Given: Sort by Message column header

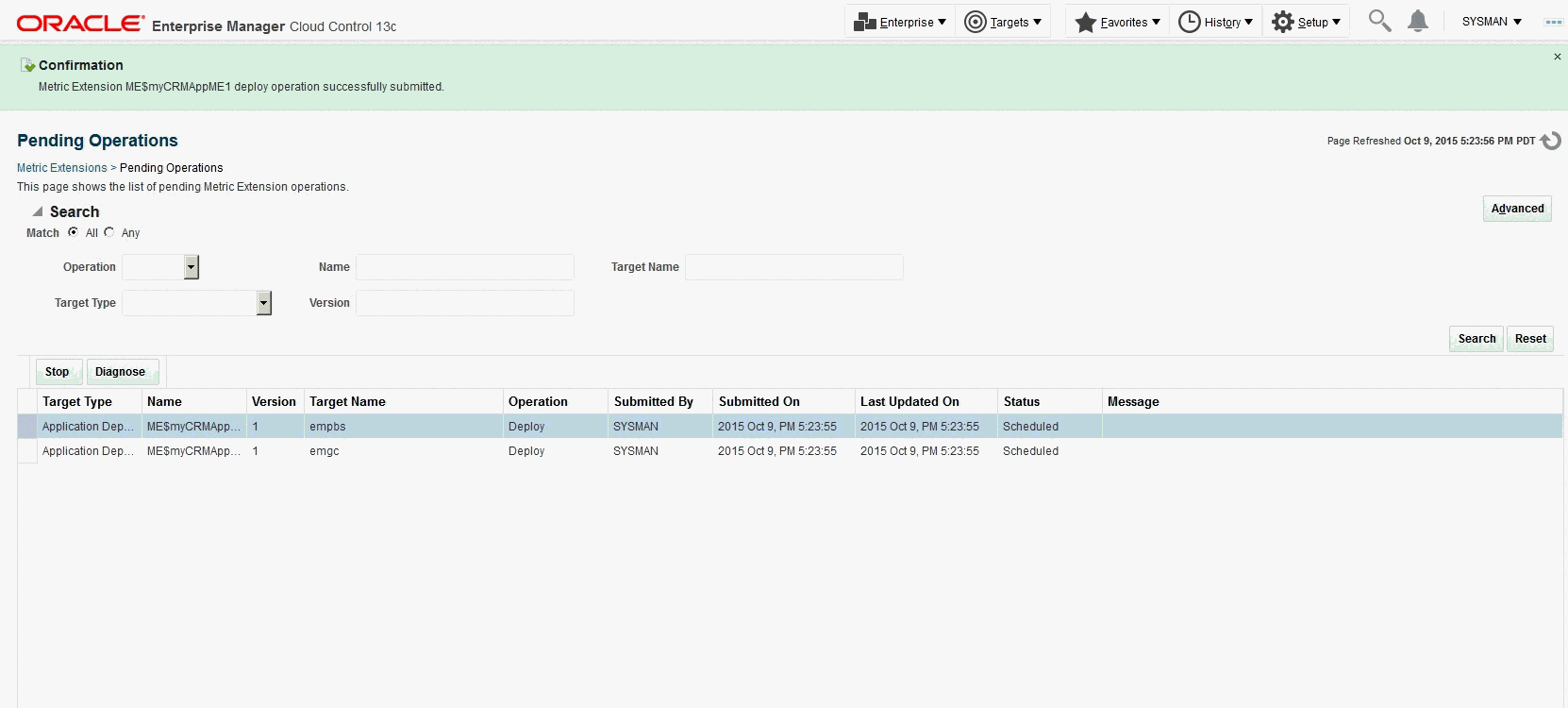Looking at the screenshot, I should (x=1332, y=401).
